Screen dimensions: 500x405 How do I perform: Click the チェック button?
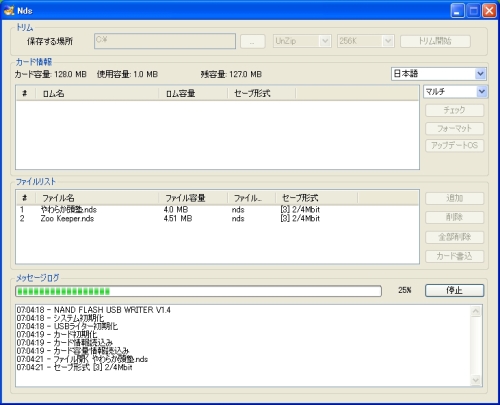click(454, 110)
